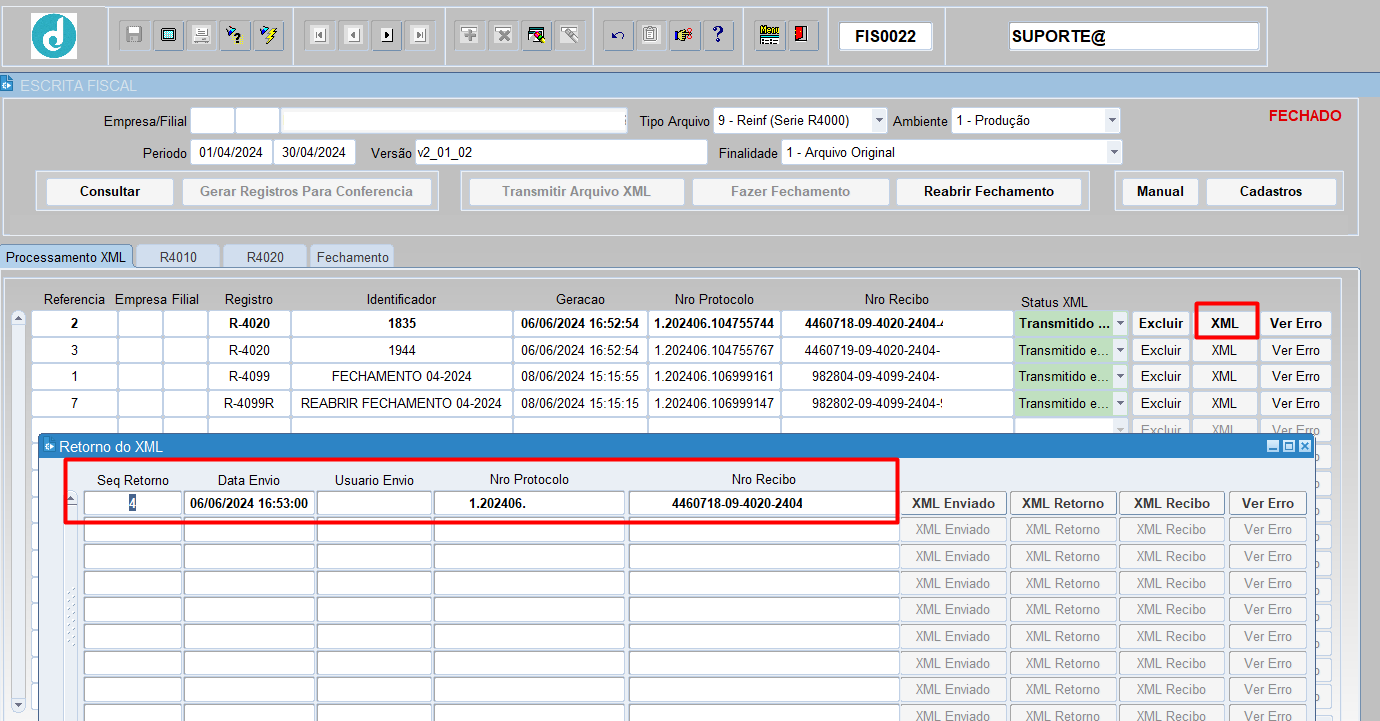Switch to the Processamento XML tab

tap(66, 257)
